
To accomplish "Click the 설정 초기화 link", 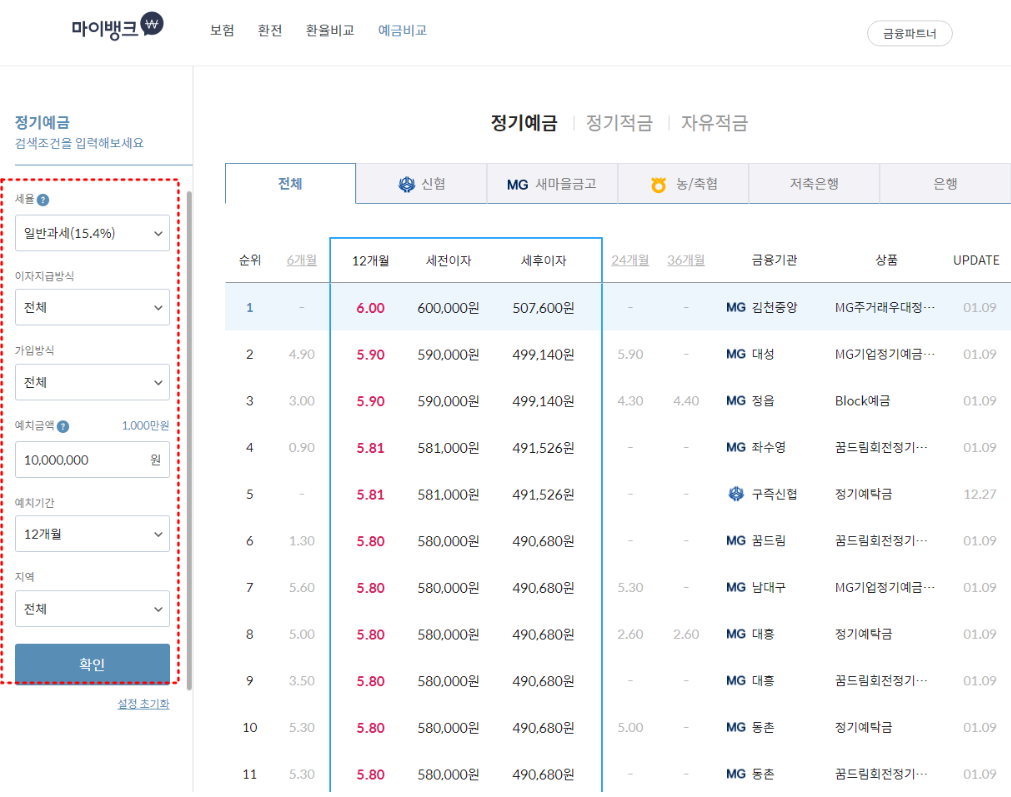I will click(143, 704).
